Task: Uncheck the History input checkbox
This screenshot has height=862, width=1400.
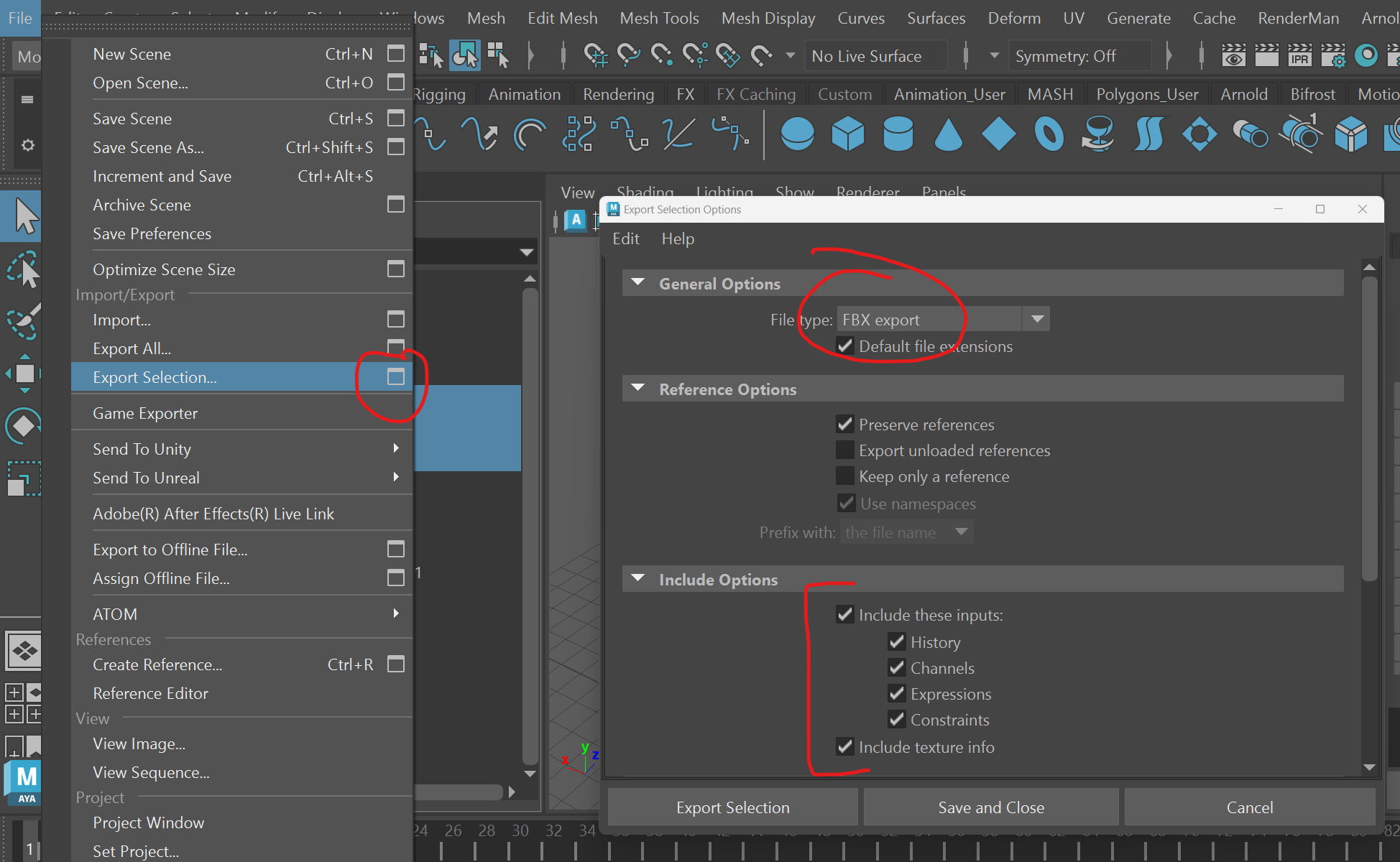Action: click(x=897, y=641)
